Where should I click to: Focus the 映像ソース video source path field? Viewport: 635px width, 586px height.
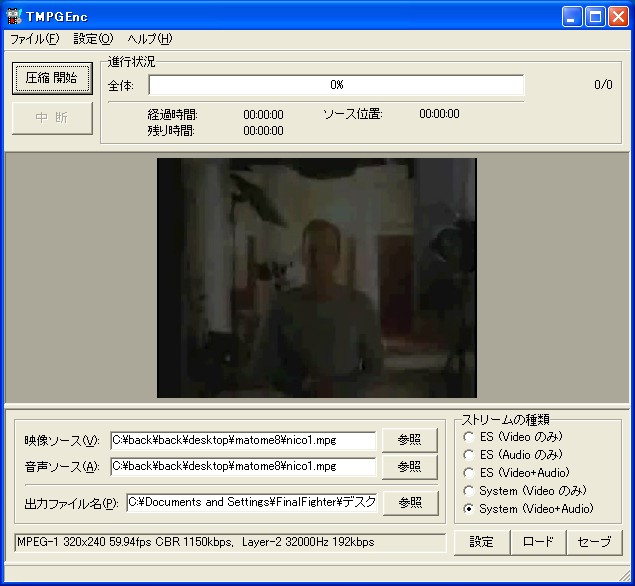(243, 440)
